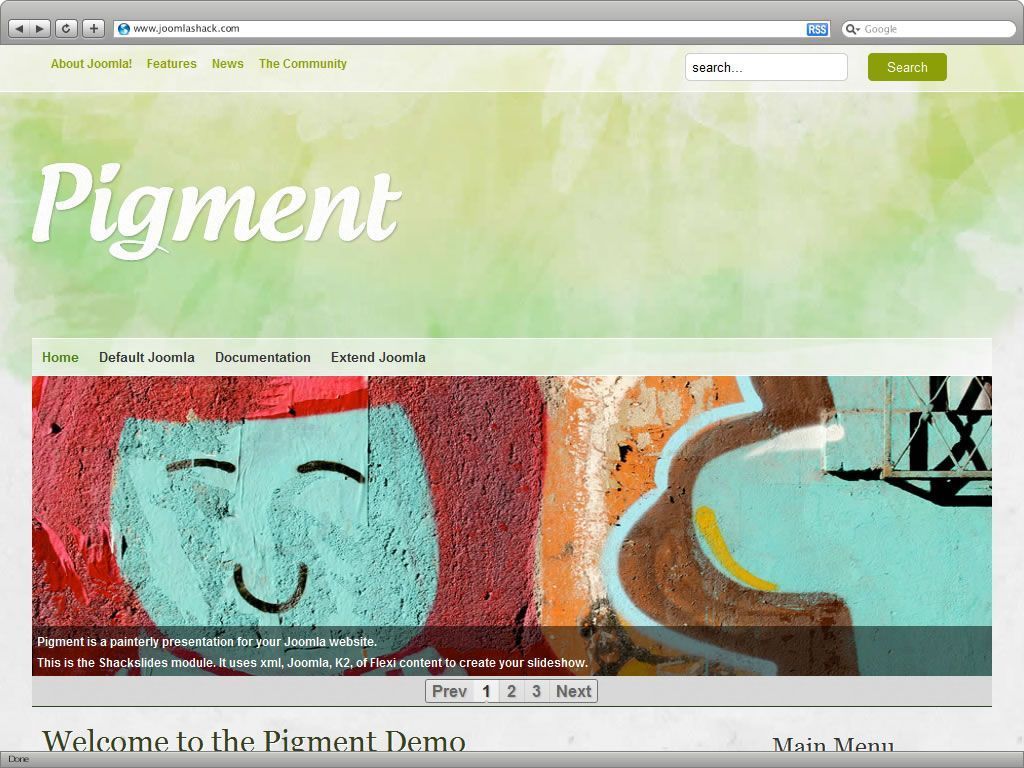
Task: Click the 'Welcome to the Pigment Demo' heading
Action: tap(253, 741)
